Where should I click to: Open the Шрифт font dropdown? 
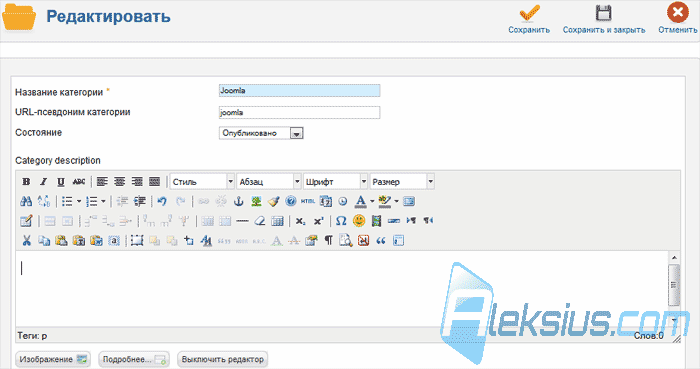pyautogui.click(x=335, y=182)
